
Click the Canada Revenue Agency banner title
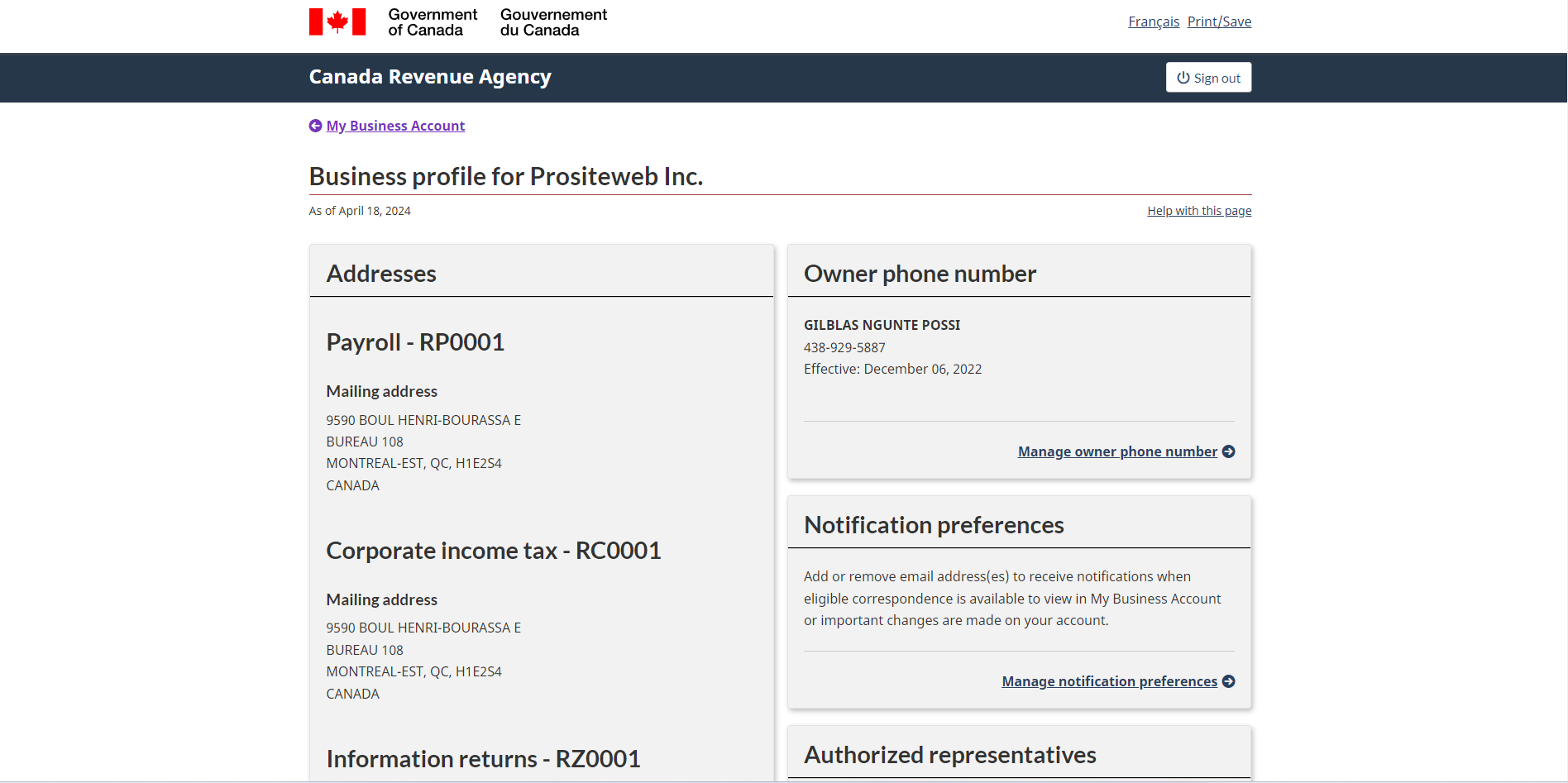click(x=430, y=77)
